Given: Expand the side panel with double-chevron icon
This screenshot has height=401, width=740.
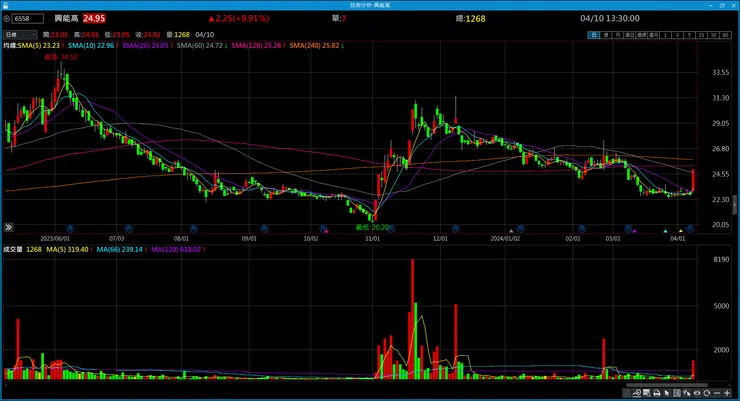Looking at the screenshot, I should click(8, 227).
